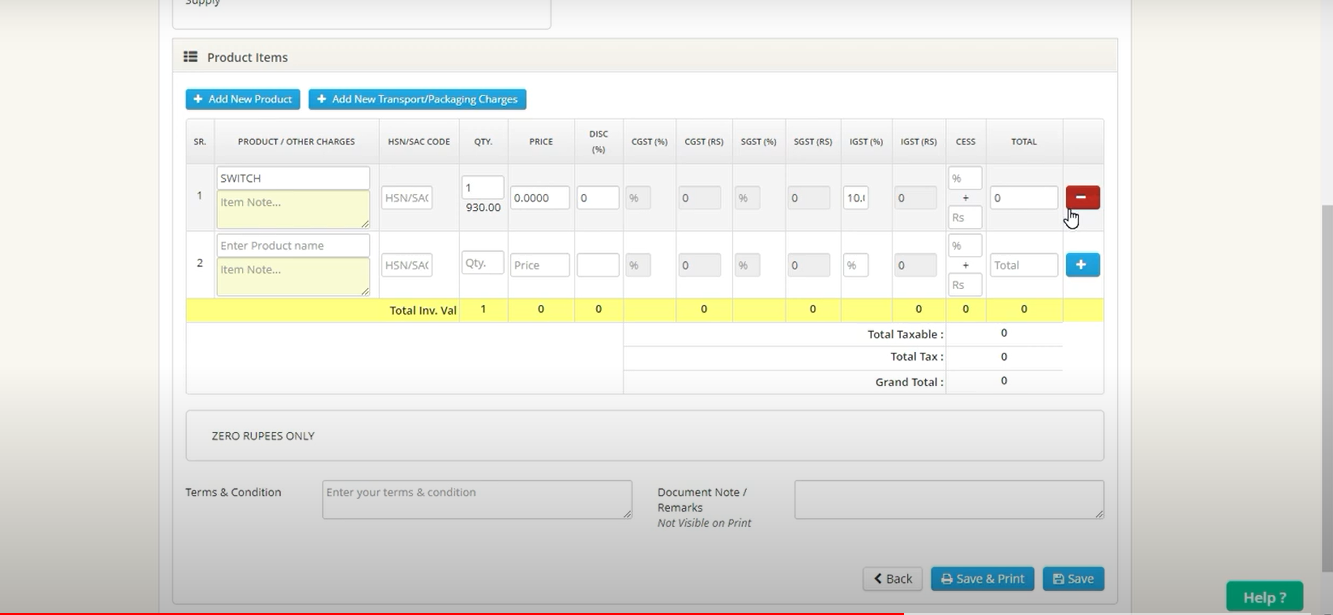Go back using the Back button
1333x615 pixels.
point(892,578)
